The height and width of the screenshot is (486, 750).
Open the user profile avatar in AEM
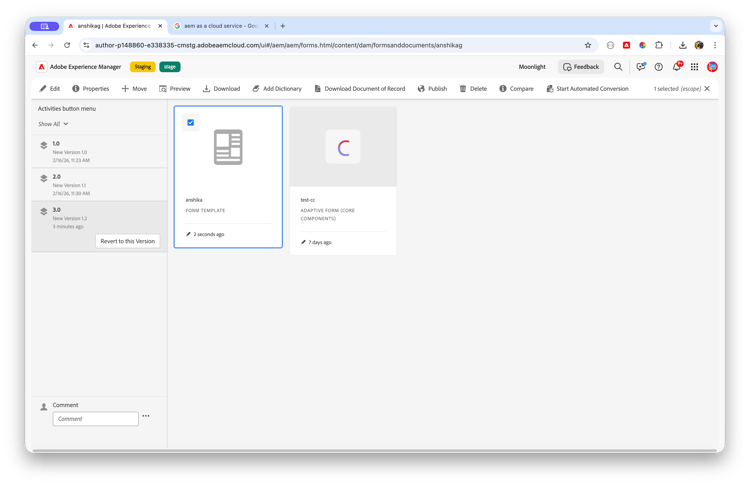pyautogui.click(x=712, y=67)
